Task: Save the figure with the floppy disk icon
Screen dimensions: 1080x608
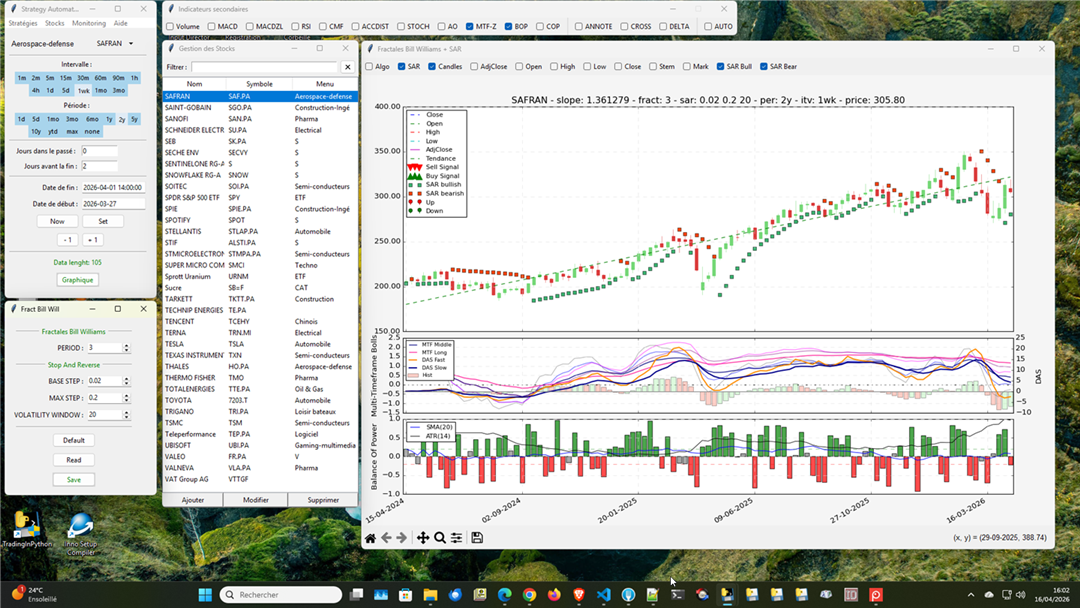Action: (x=477, y=538)
